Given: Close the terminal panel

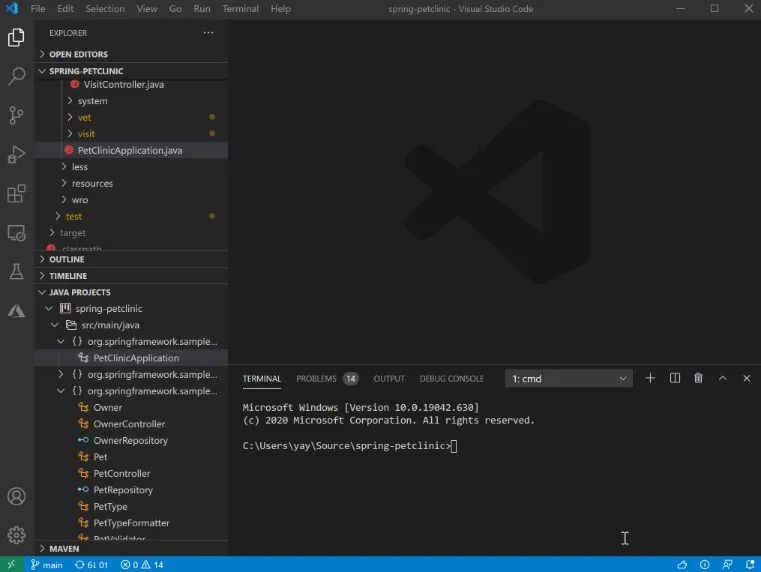Looking at the screenshot, I should click(746, 378).
